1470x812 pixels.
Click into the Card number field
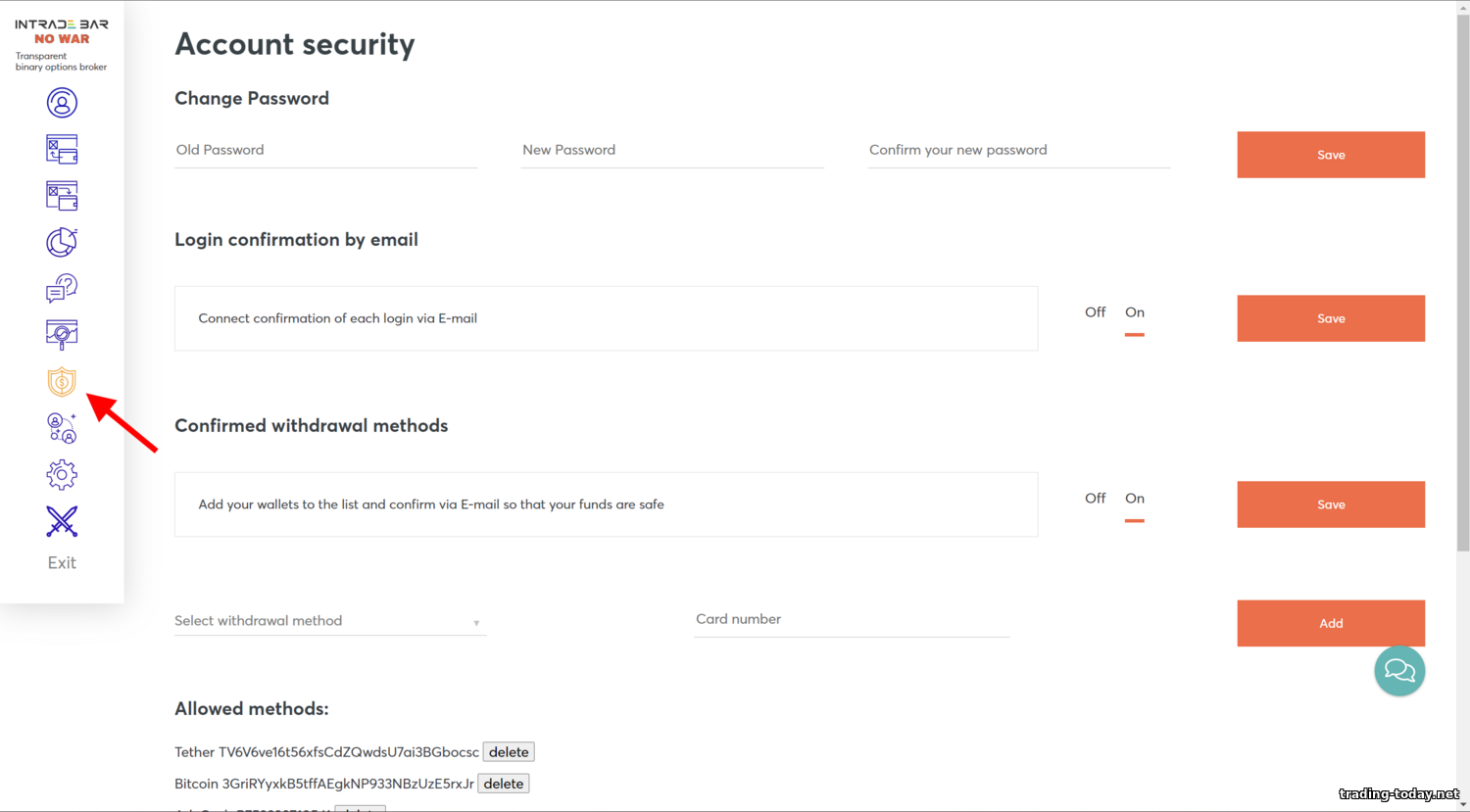coord(851,619)
